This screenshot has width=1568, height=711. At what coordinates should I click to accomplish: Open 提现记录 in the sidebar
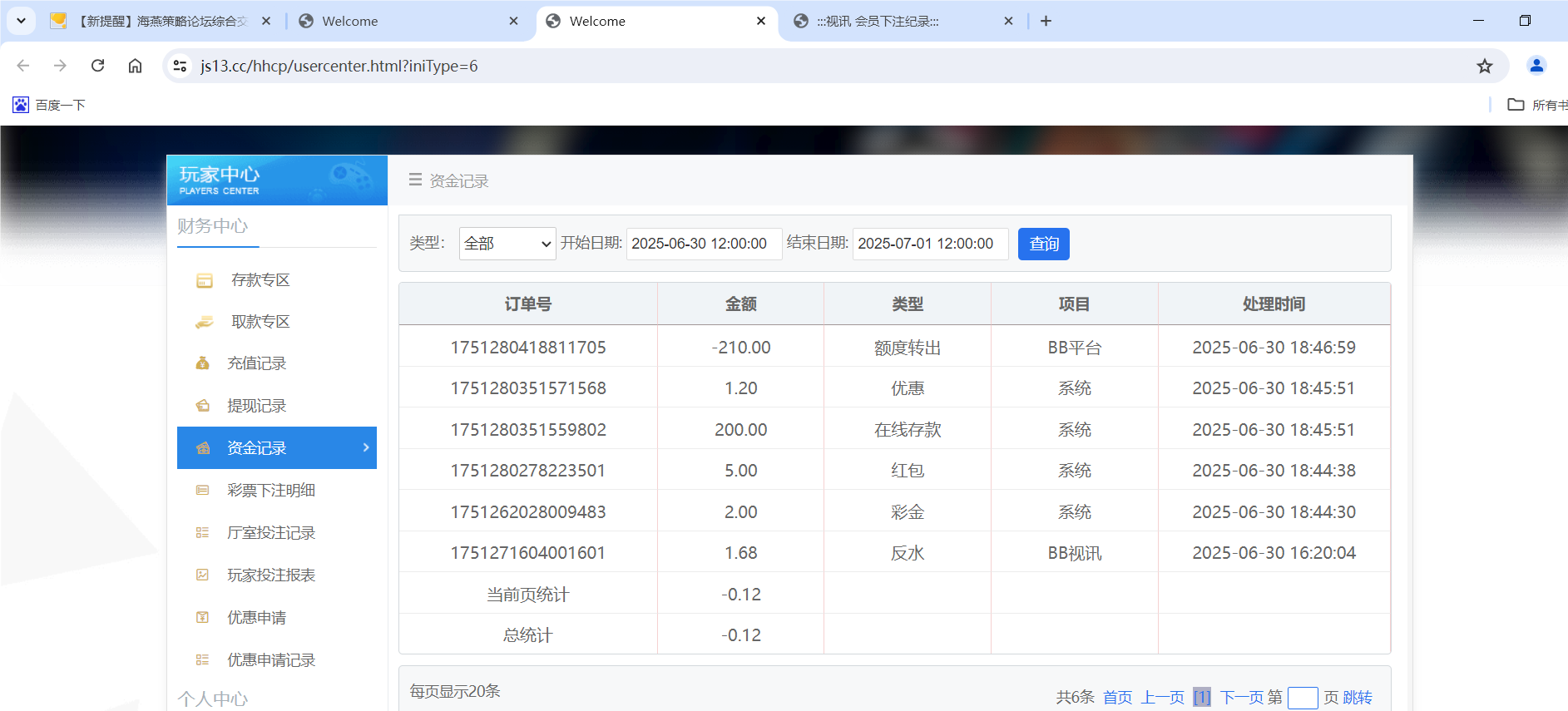click(256, 406)
